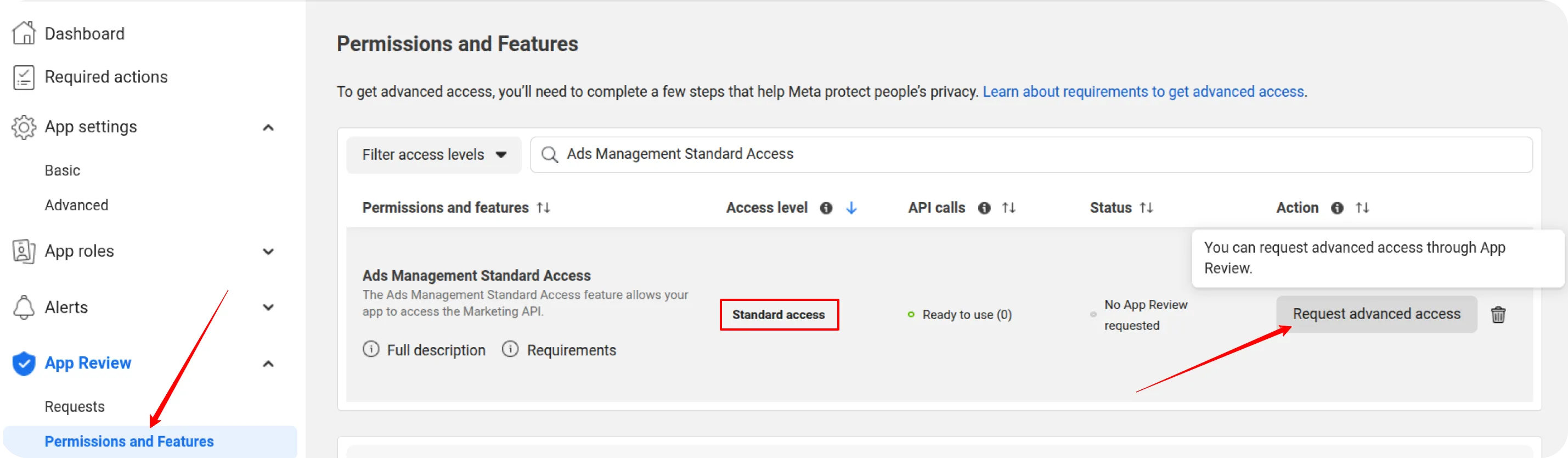Click the Status column header text

1110,208
